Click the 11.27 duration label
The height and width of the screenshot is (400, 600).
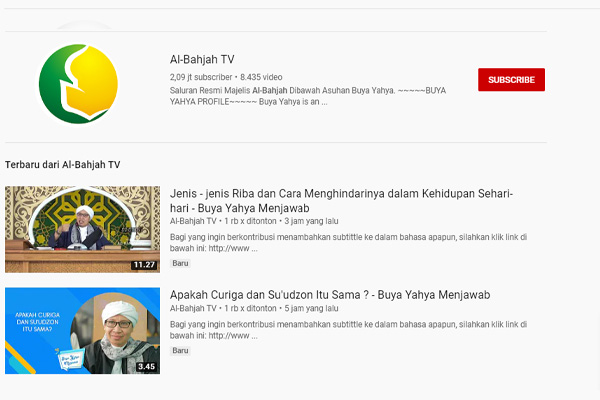(x=144, y=265)
